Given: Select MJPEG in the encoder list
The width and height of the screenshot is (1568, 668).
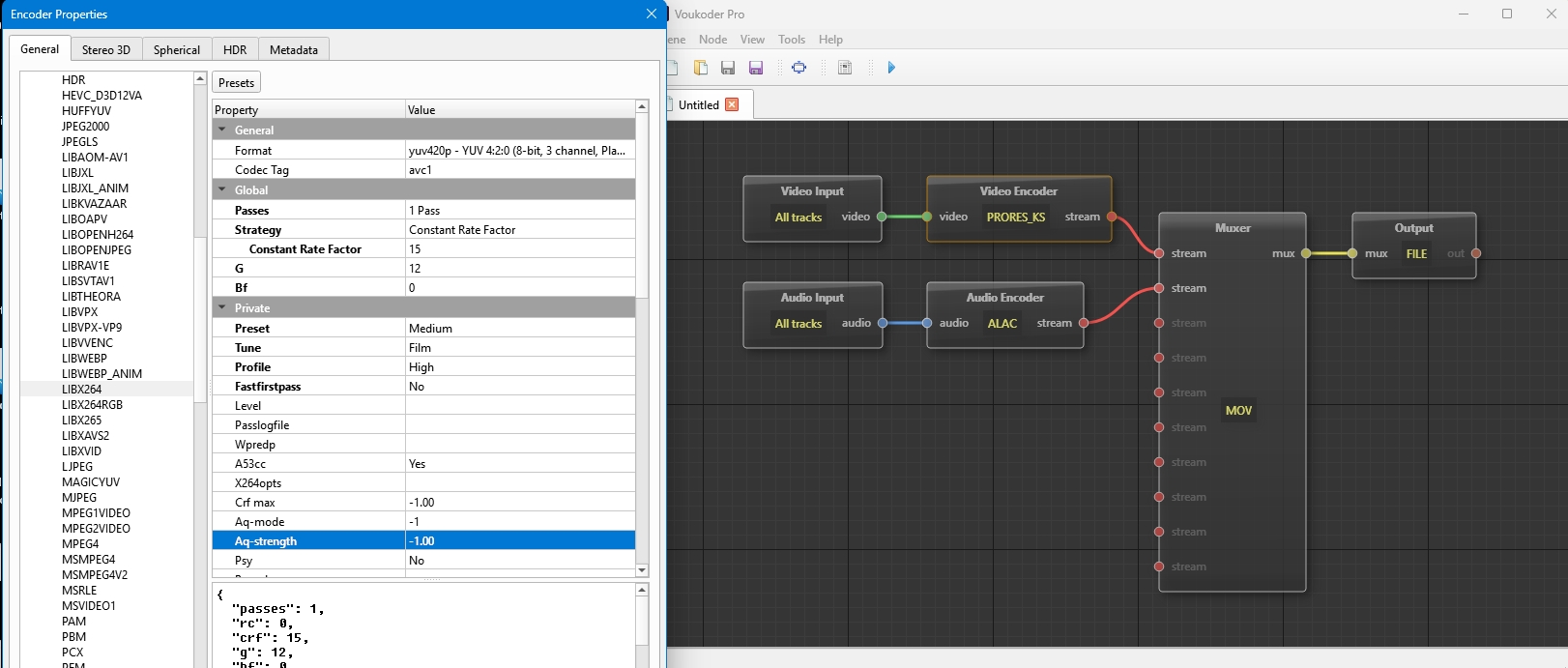Looking at the screenshot, I should pos(79,498).
